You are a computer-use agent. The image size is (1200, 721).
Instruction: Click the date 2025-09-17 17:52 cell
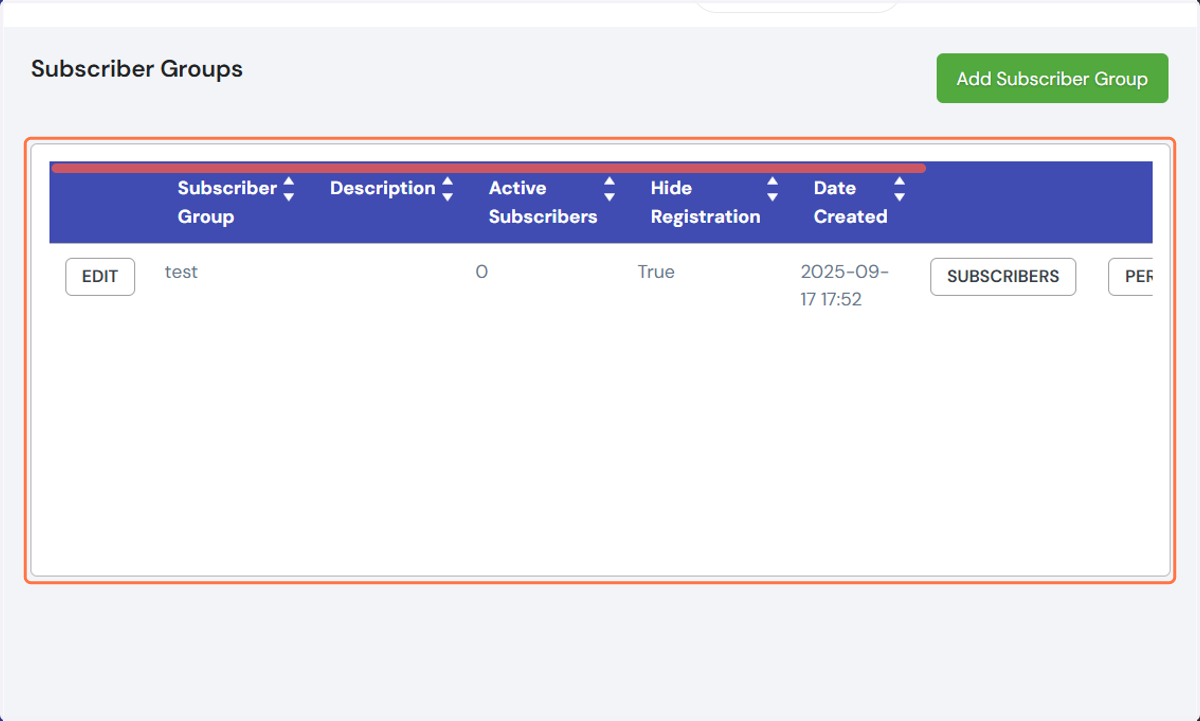tap(845, 285)
